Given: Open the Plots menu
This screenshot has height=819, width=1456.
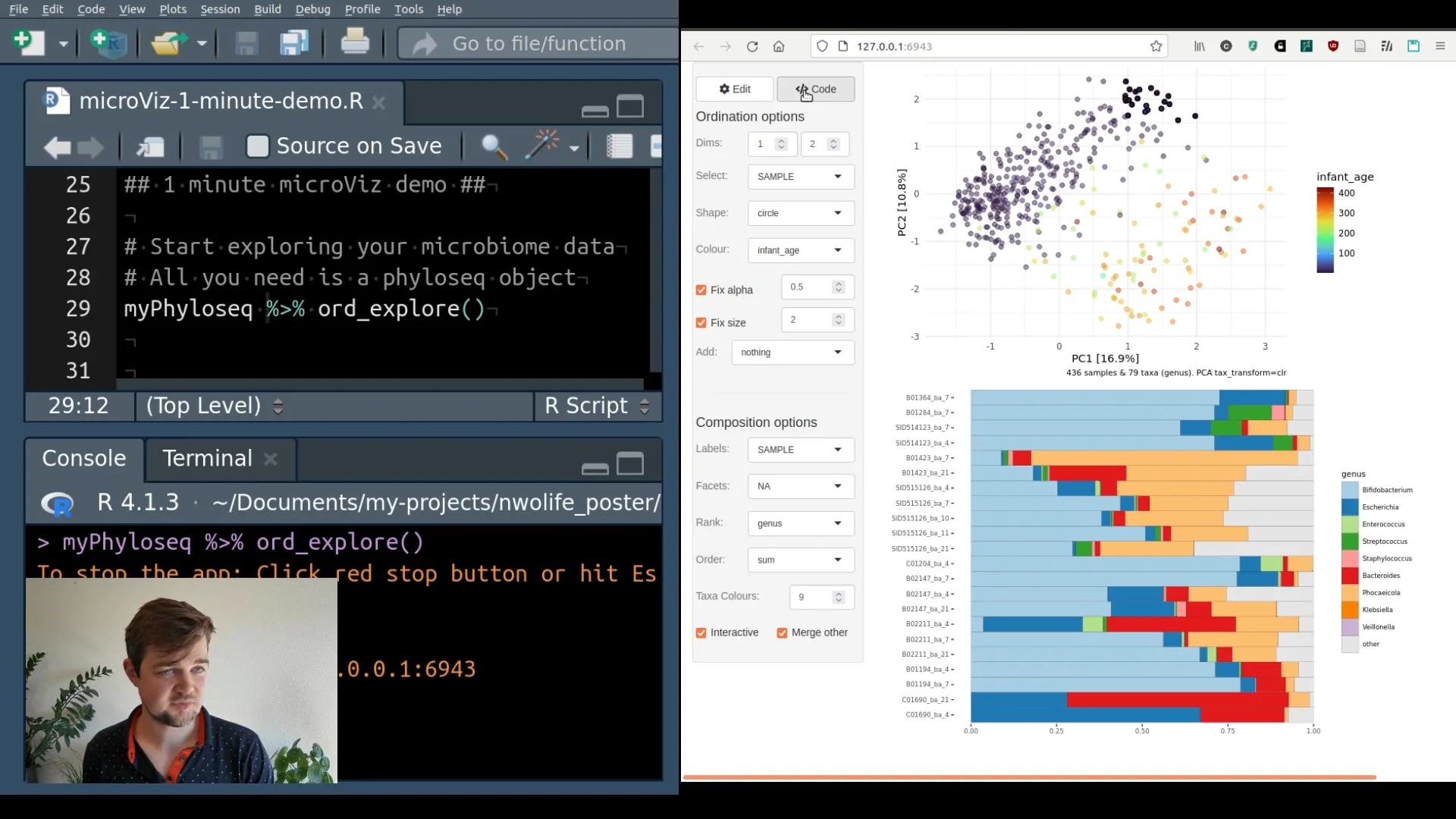Looking at the screenshot, I should [172, 9].
